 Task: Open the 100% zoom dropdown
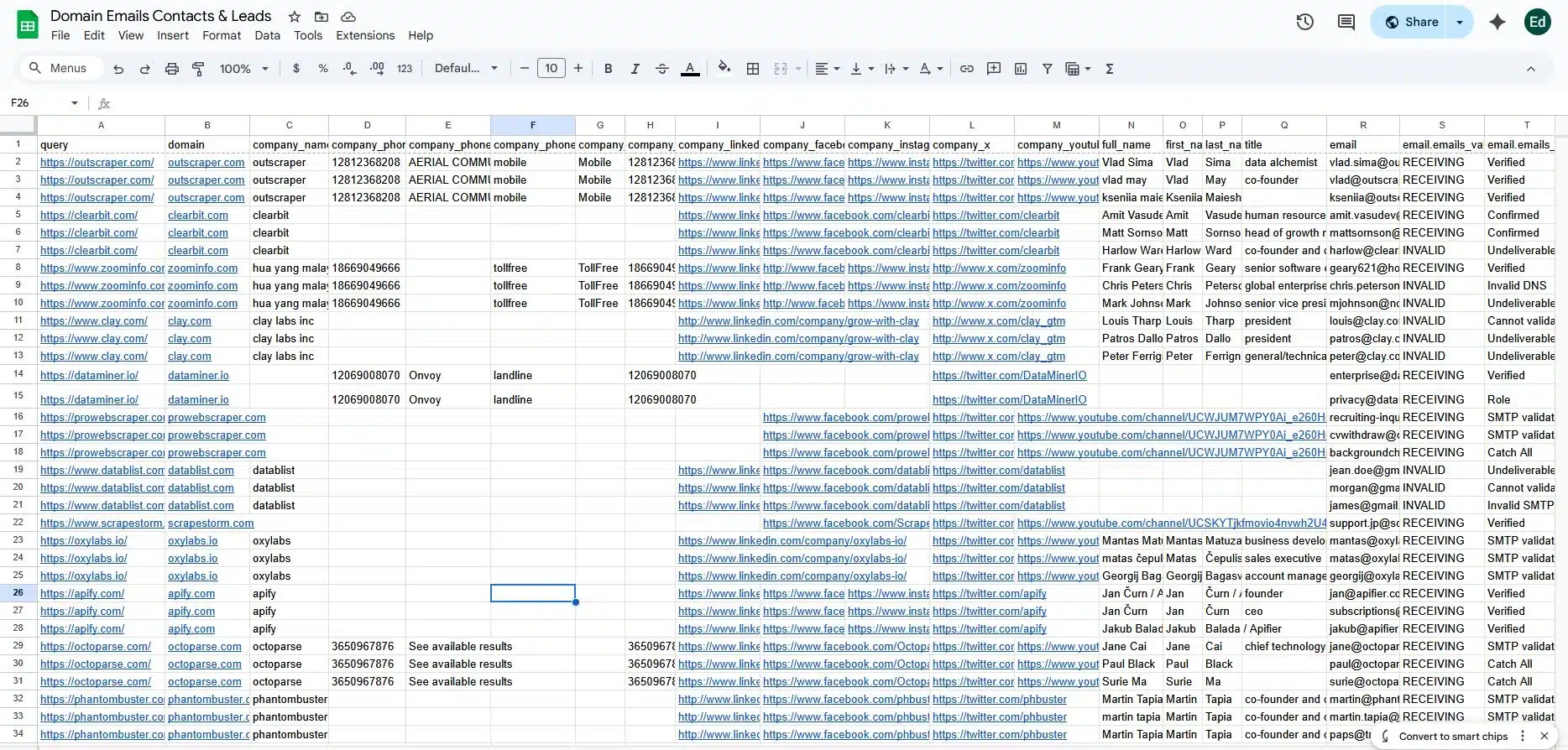(x=243, y=69)
